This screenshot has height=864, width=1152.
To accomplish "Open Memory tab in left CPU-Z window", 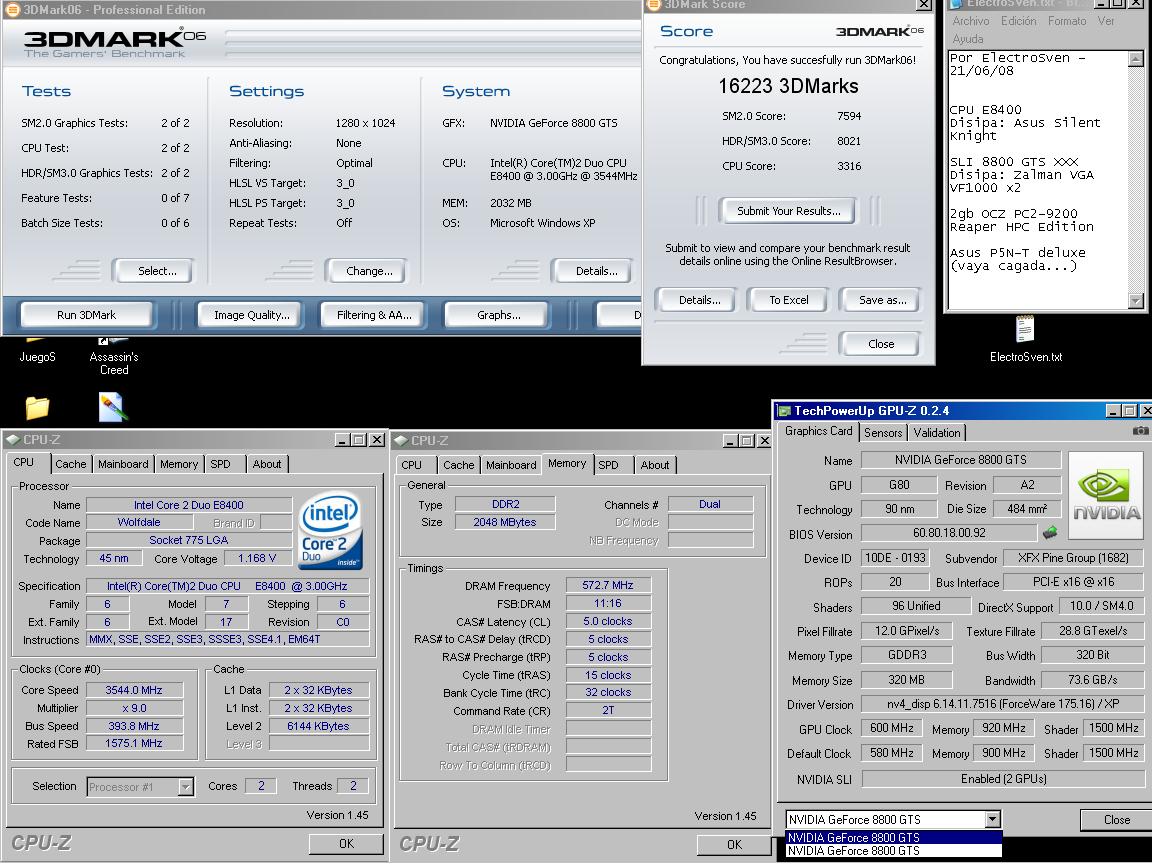I will tap(179, 464).
